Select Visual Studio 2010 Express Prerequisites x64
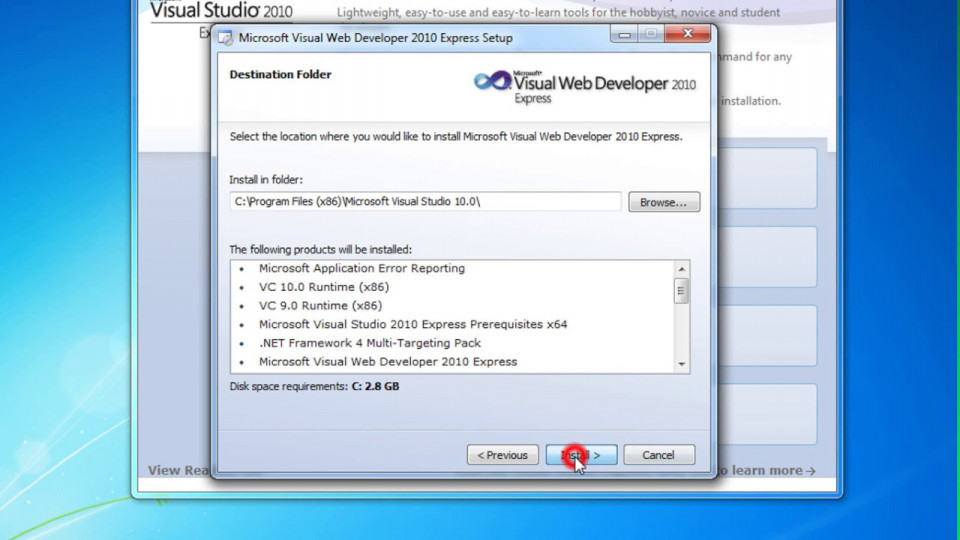 [x=412, y=324]
